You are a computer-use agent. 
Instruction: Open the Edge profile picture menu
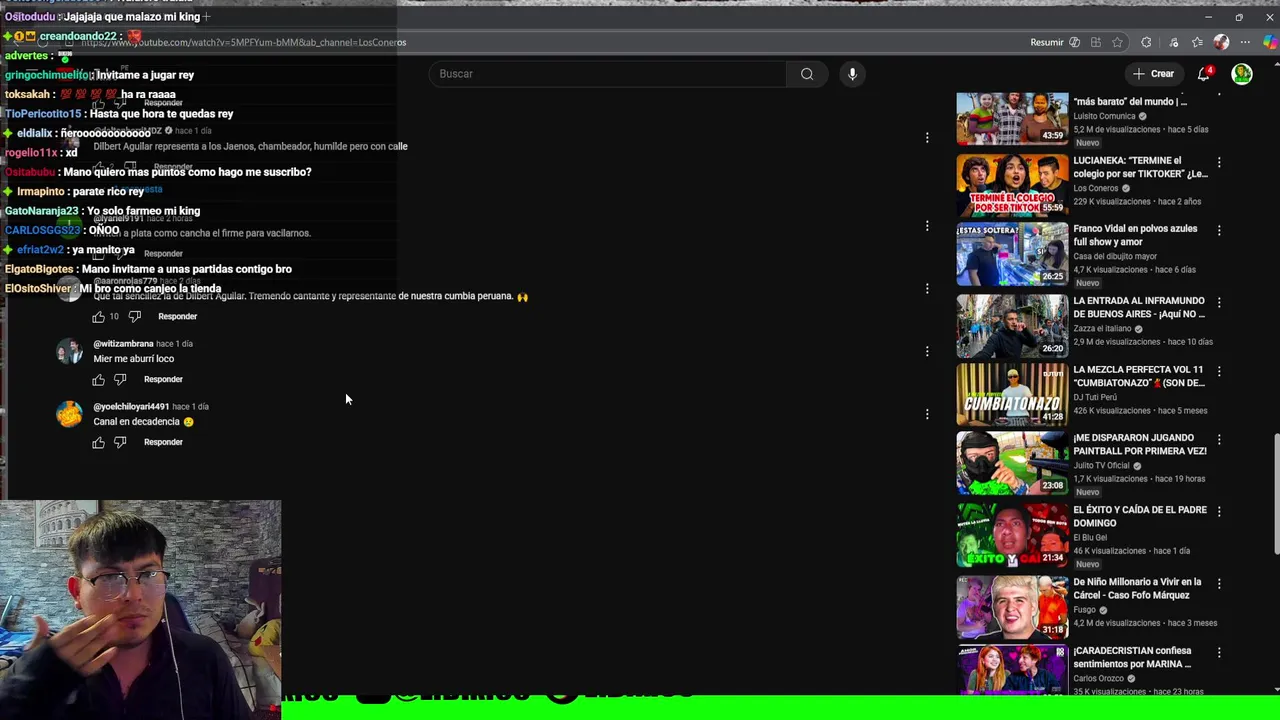click(1221, 42)
